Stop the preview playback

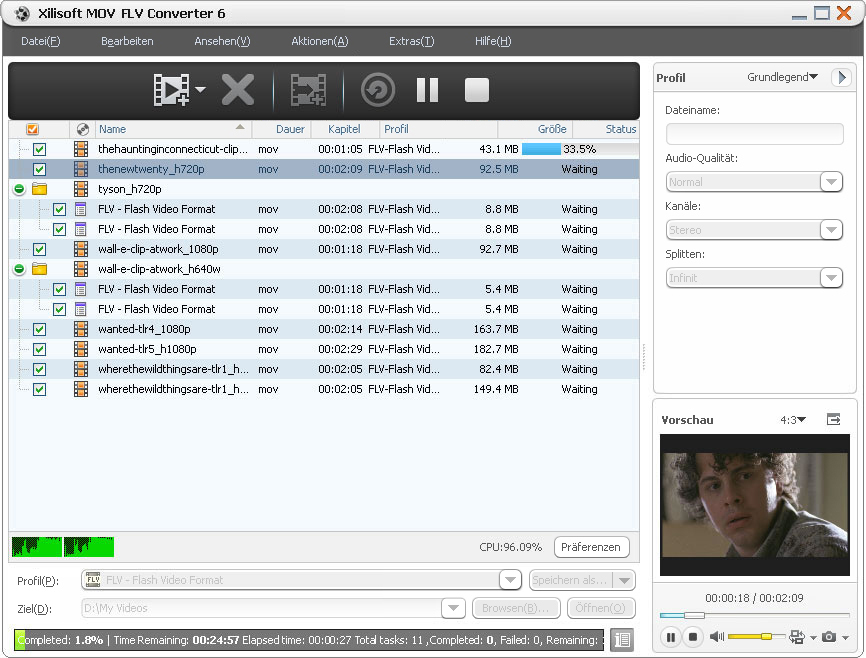(693, 637)
